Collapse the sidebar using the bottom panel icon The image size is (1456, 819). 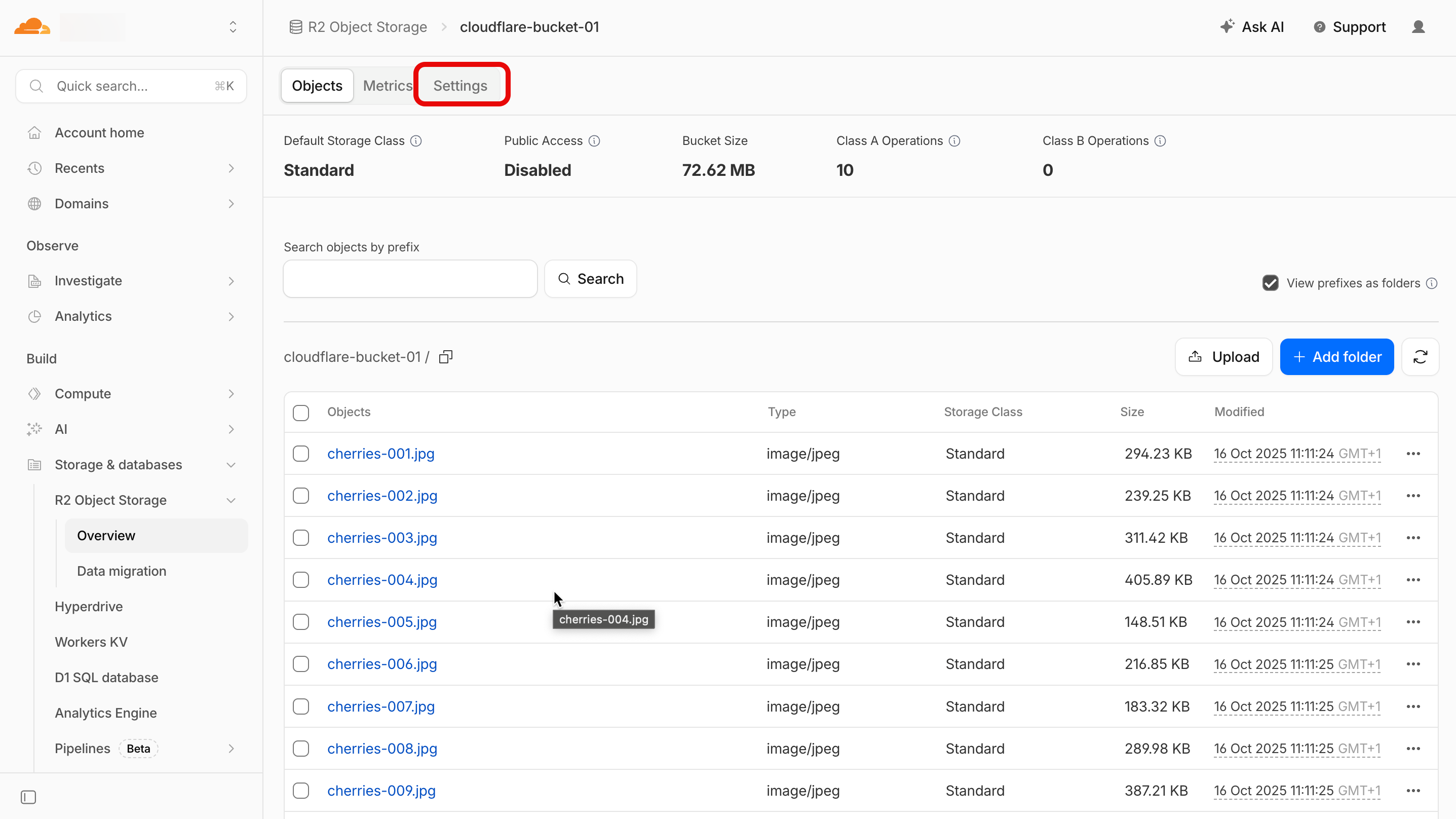pos(28,797)
